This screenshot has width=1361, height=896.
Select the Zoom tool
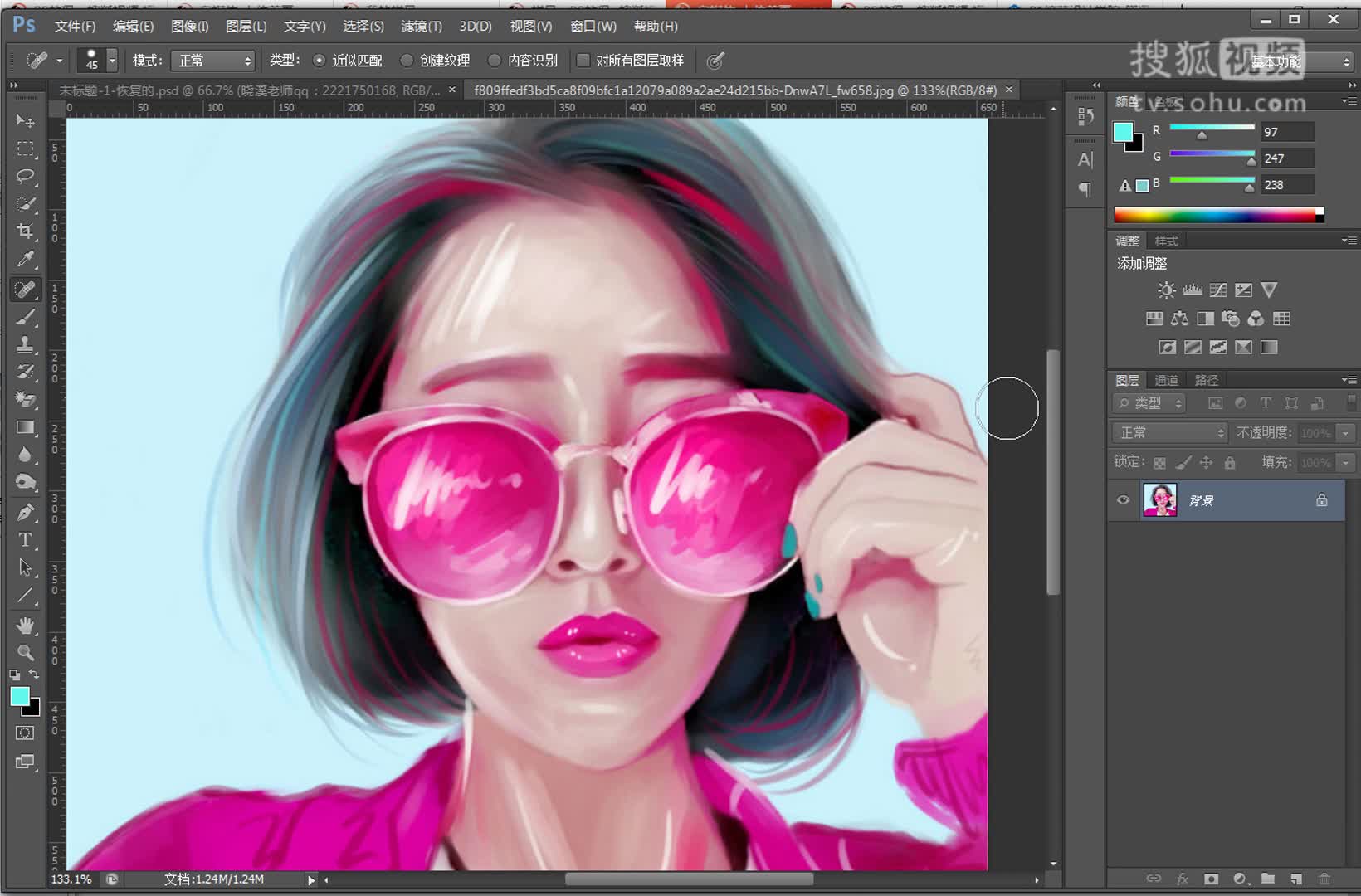[25, 652]
